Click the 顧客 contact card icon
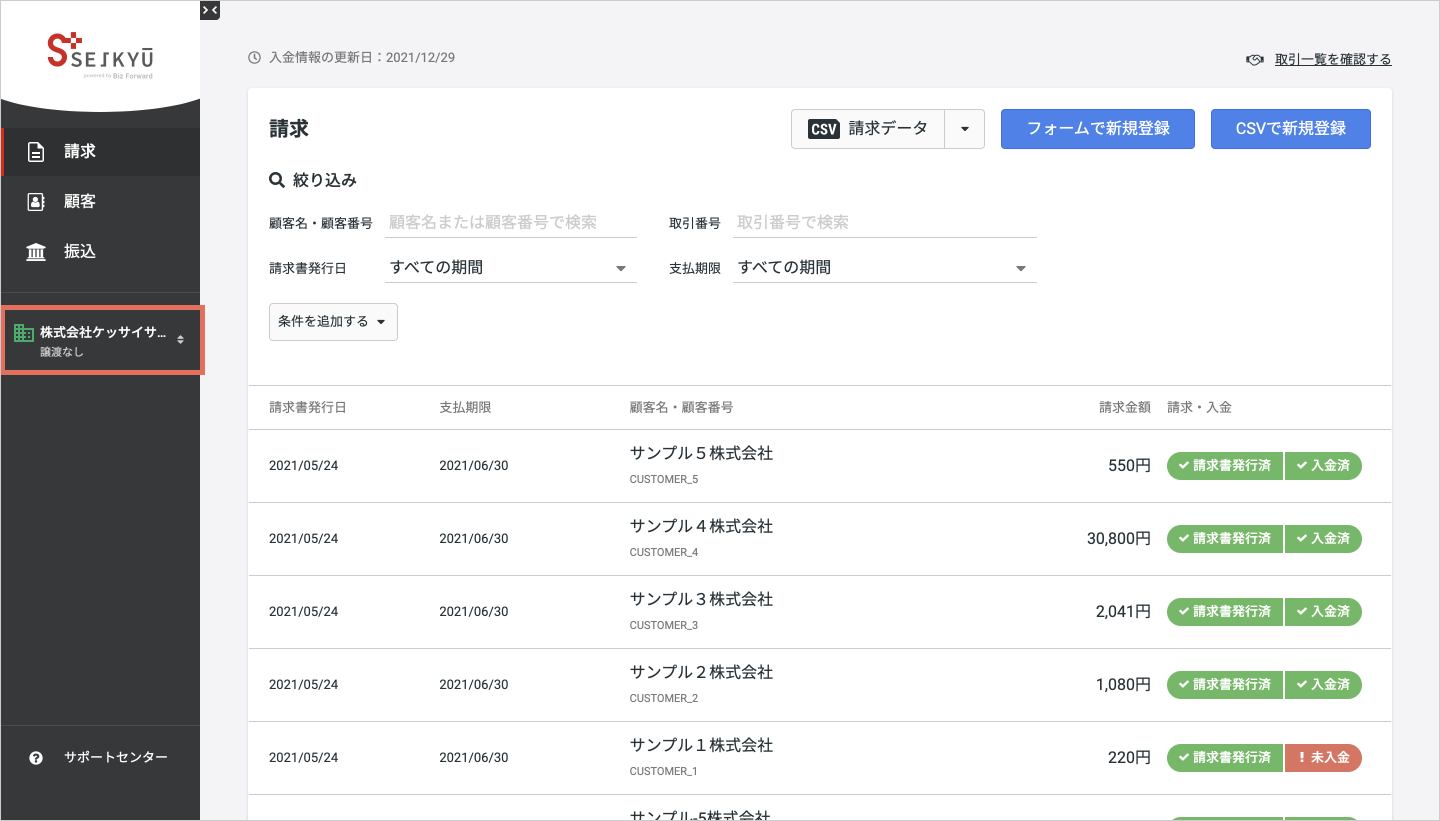Viewport: 1440px width, 821px height. [x=36, y=202]
